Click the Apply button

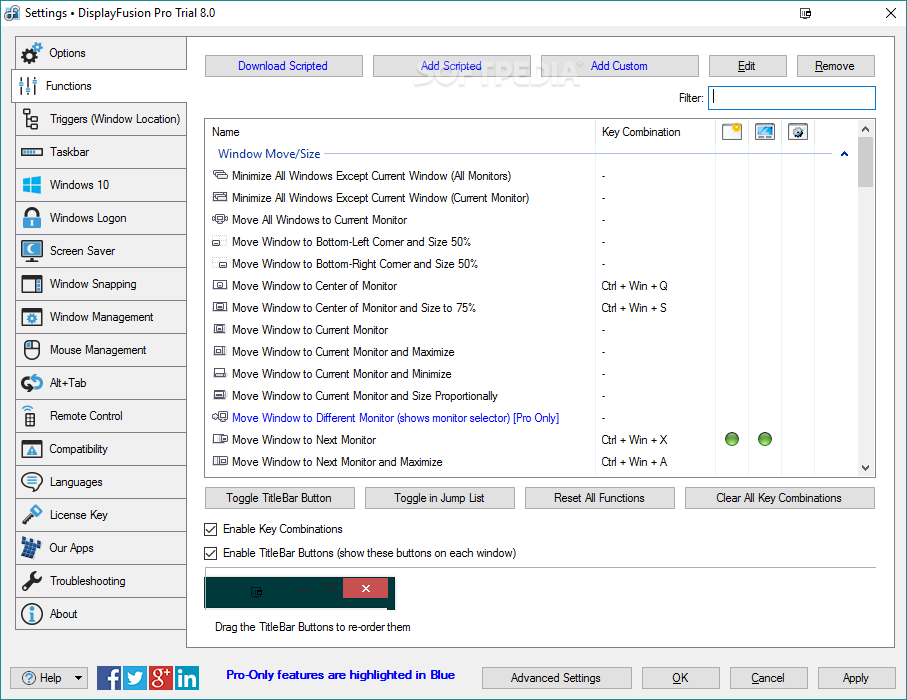click(856, 678)
